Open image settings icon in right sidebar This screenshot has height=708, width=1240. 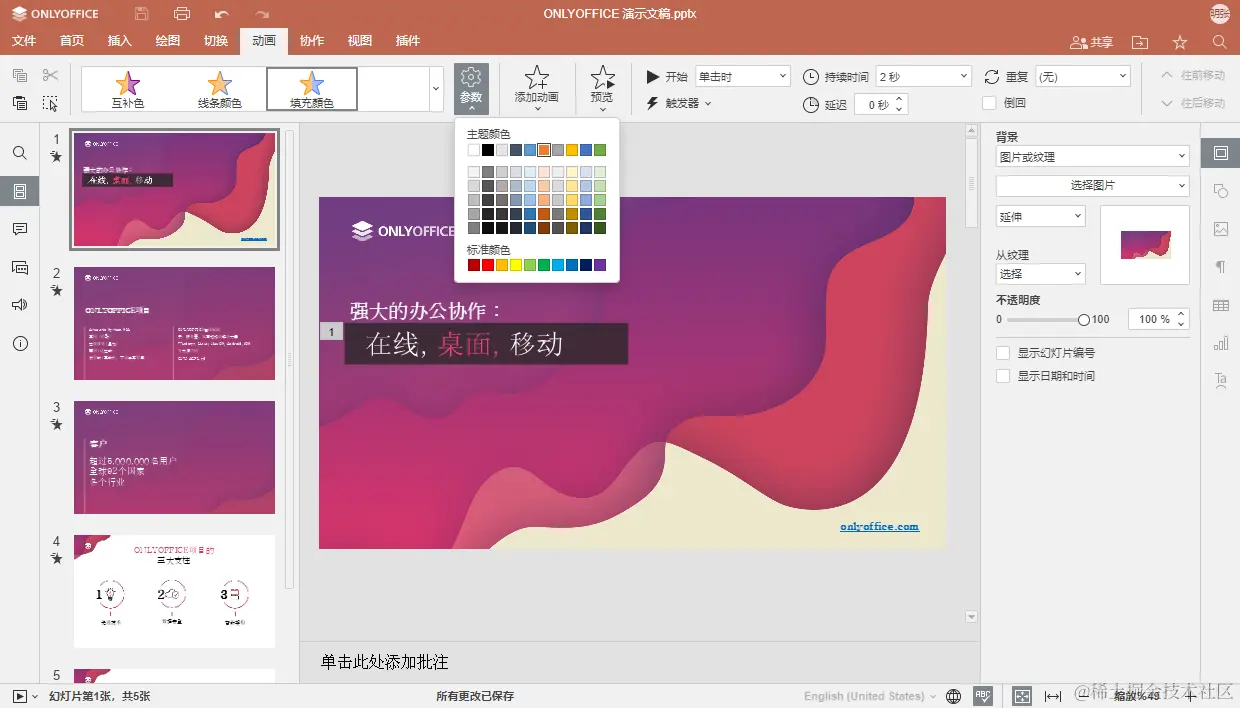(x=1221, y=229)
